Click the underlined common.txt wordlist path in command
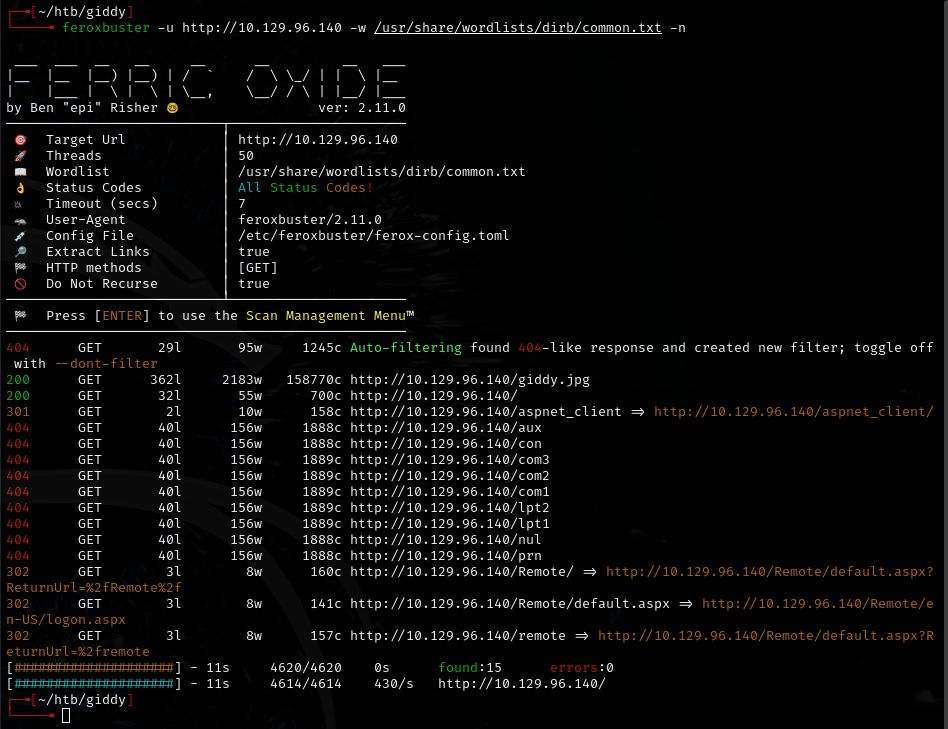948x729 pixels. coord(517,28)
